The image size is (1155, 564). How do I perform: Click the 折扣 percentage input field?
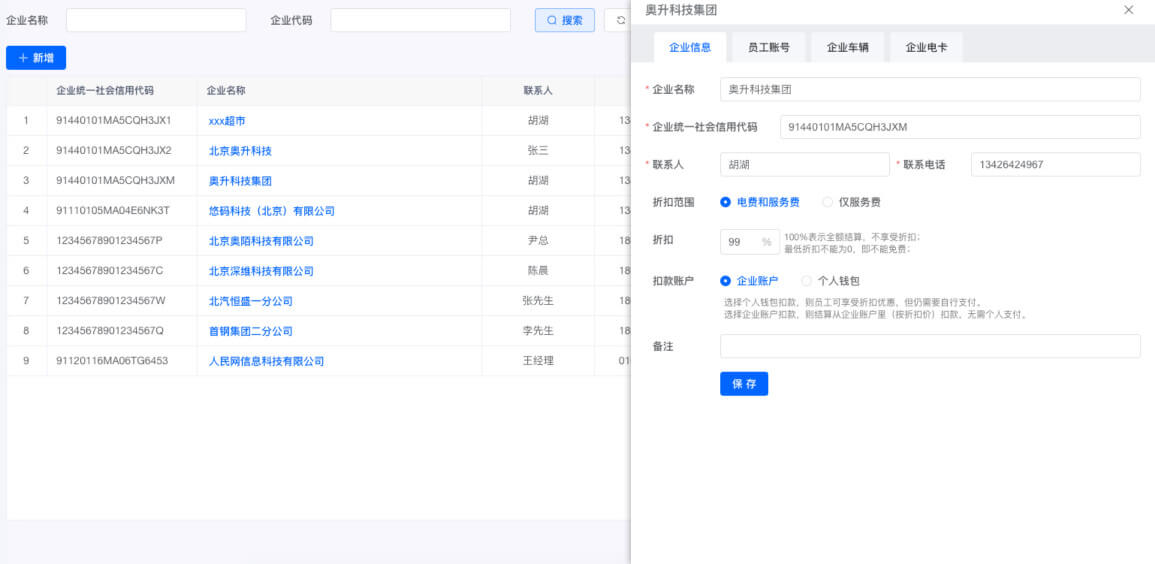pos(740,242)
